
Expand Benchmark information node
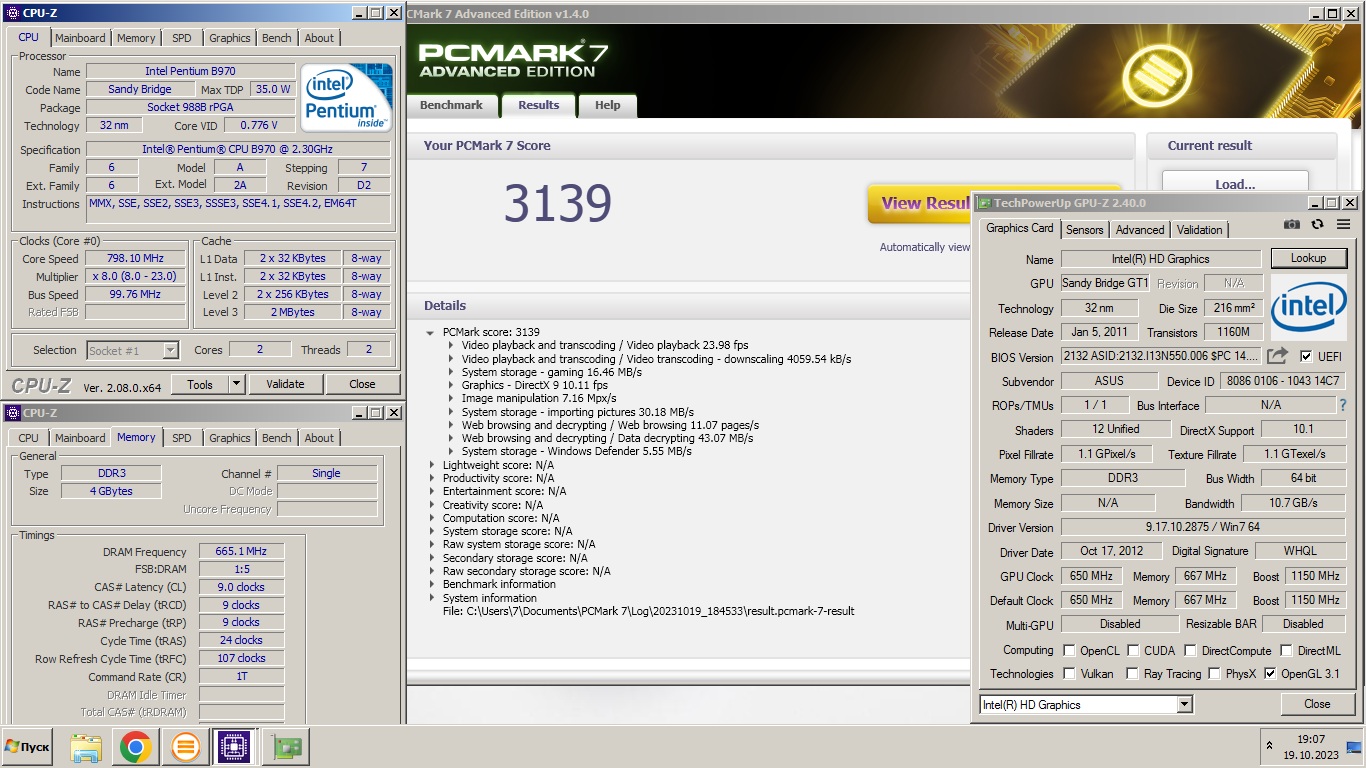click(x=431, y=584)
